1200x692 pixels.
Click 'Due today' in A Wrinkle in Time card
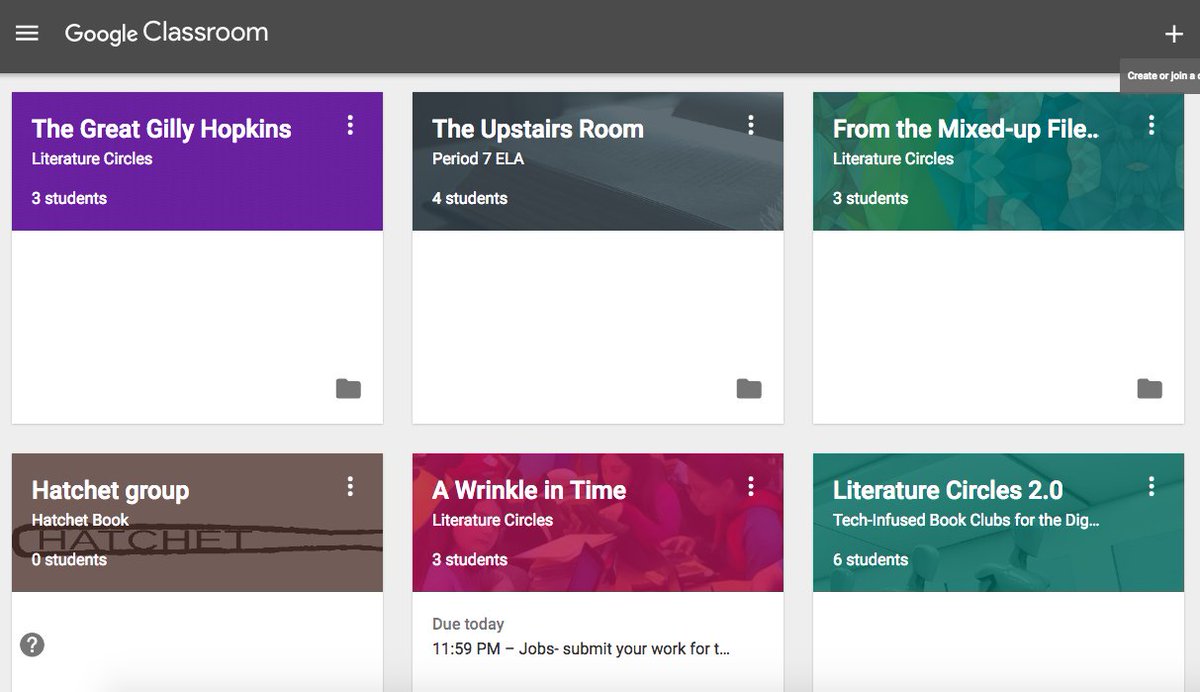pyautogui.click(x=468, y=624)
